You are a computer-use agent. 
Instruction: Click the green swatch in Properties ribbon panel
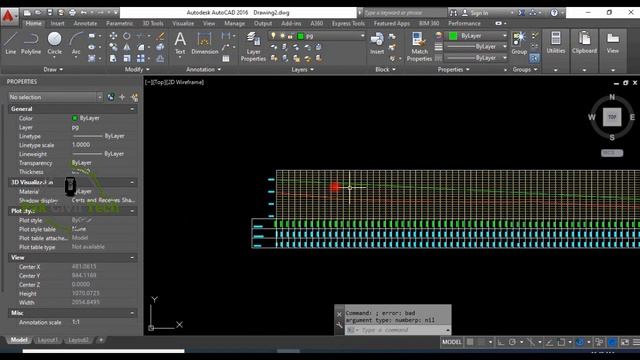click(x=453, y=36)
